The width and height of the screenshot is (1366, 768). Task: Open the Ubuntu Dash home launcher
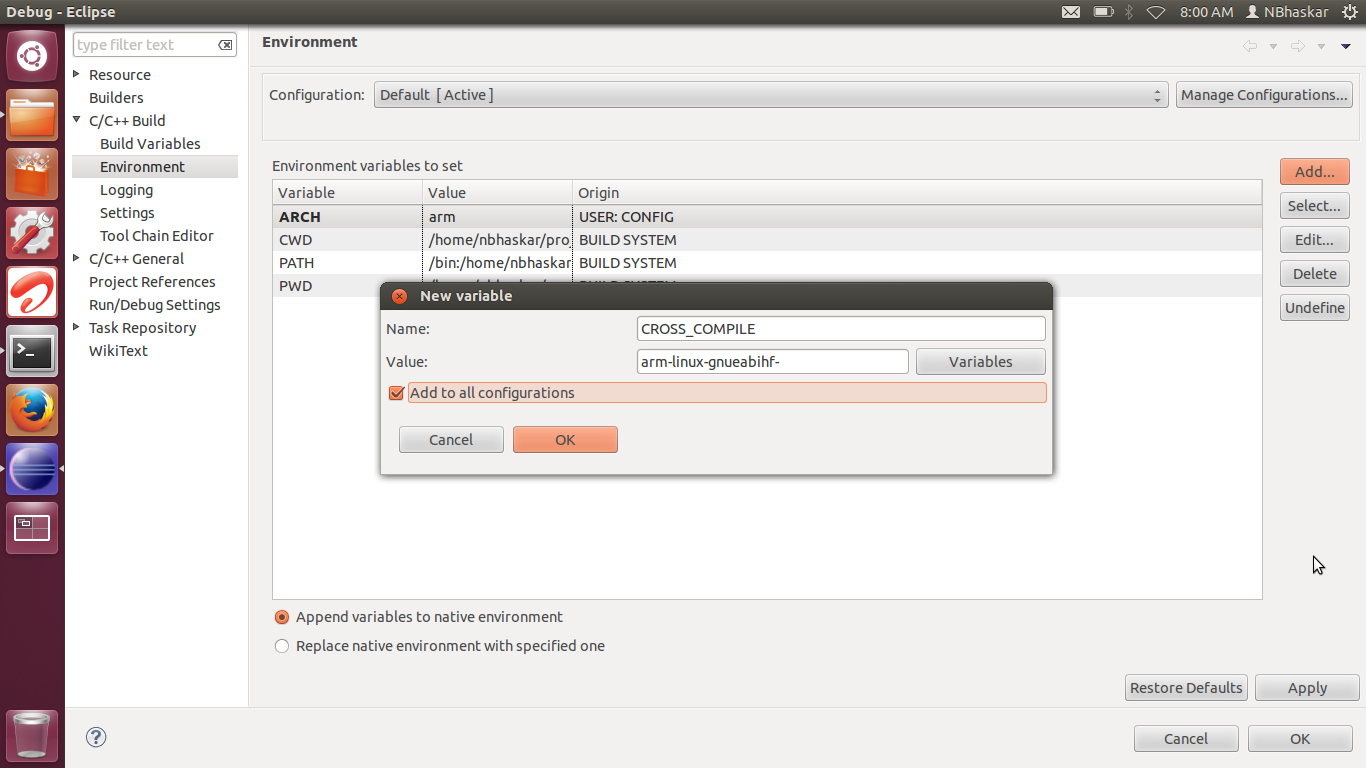point(32,56)
